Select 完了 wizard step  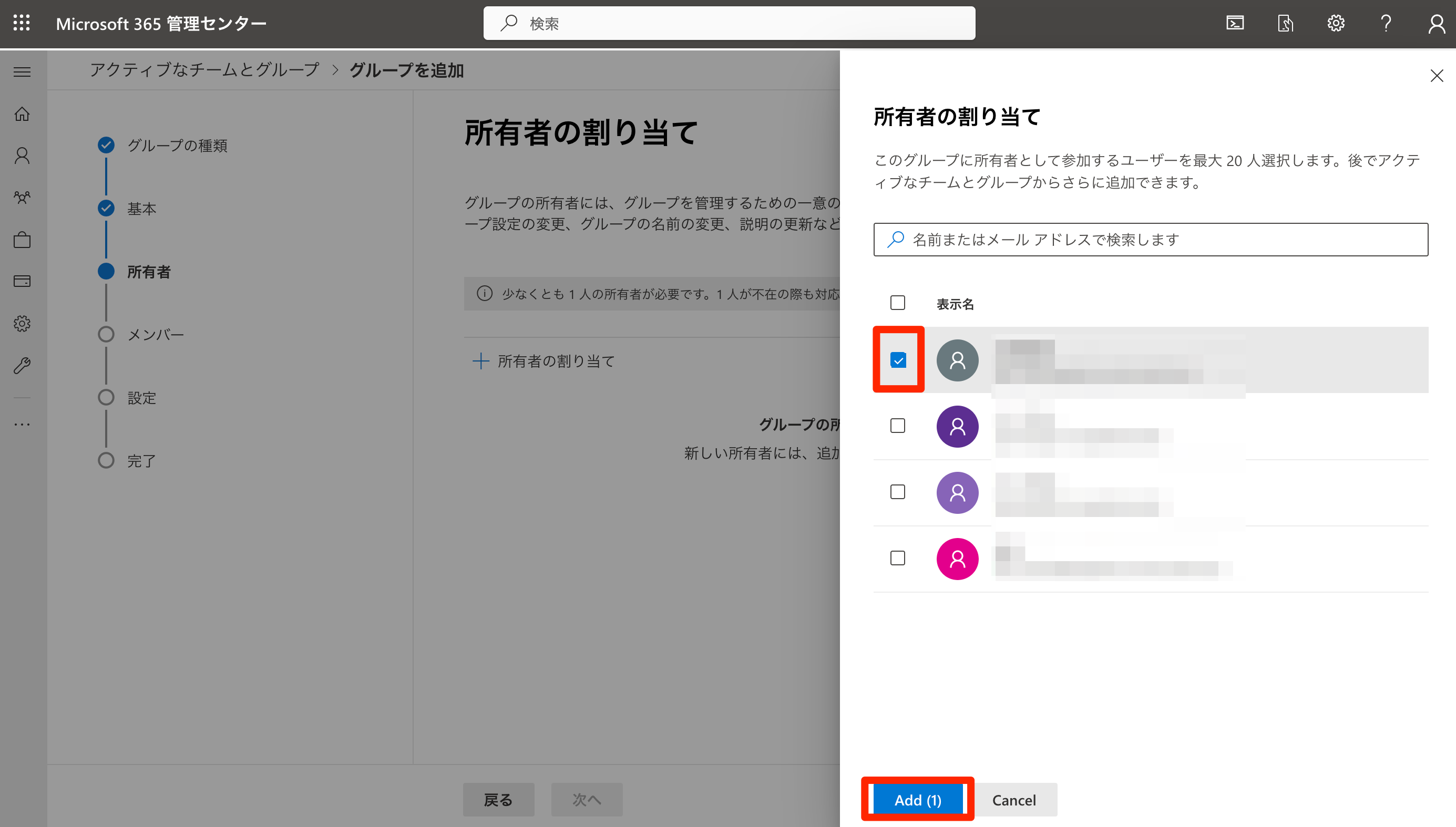[127, 461]
